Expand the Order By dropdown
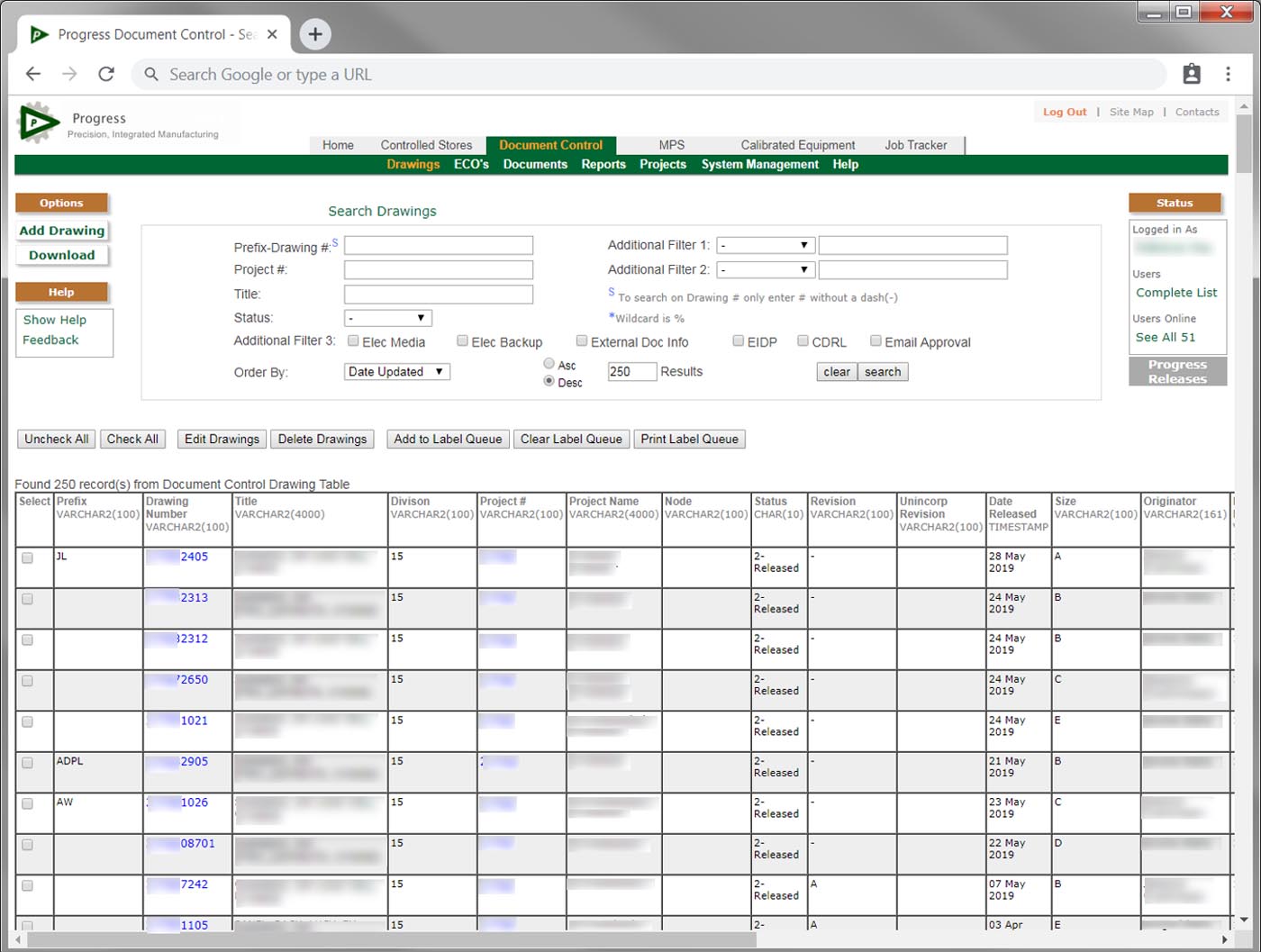1261x952 pixels. pyautogui.click(x=397, y=372)
